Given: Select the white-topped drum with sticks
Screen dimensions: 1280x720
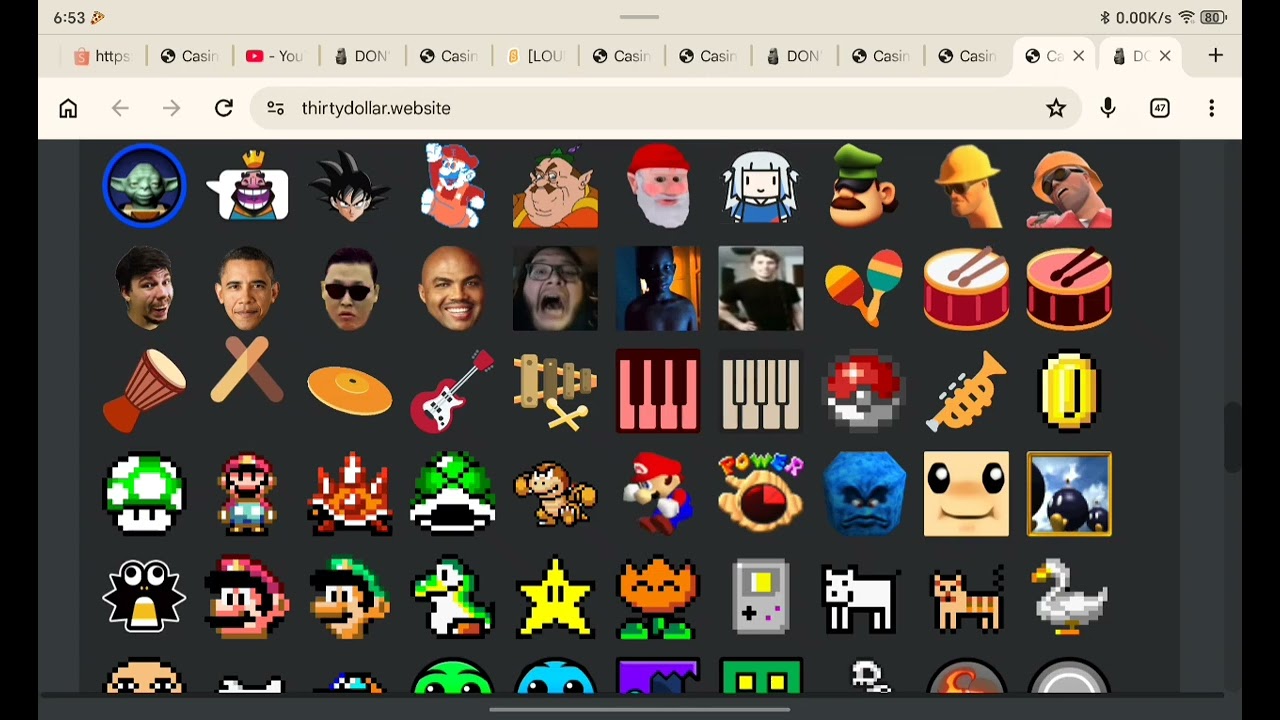Looking at the screenshot, I should 966,289.
